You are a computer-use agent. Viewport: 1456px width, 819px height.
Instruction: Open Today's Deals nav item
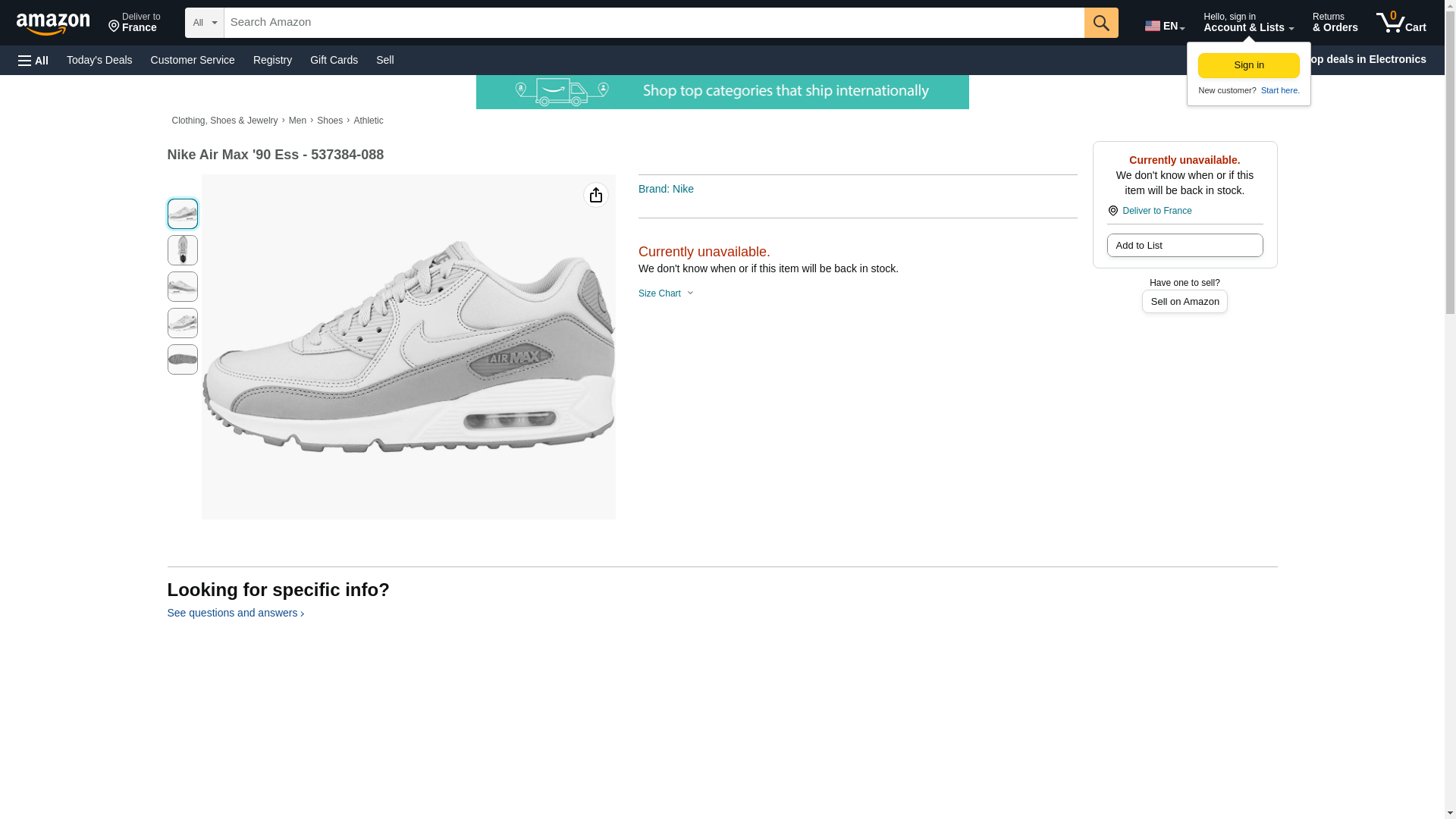(99, 60)
